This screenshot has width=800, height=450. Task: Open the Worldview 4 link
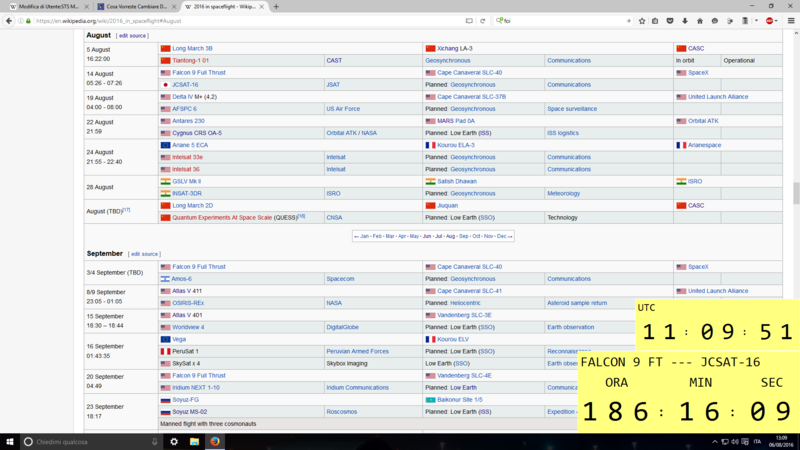[188, 328]
